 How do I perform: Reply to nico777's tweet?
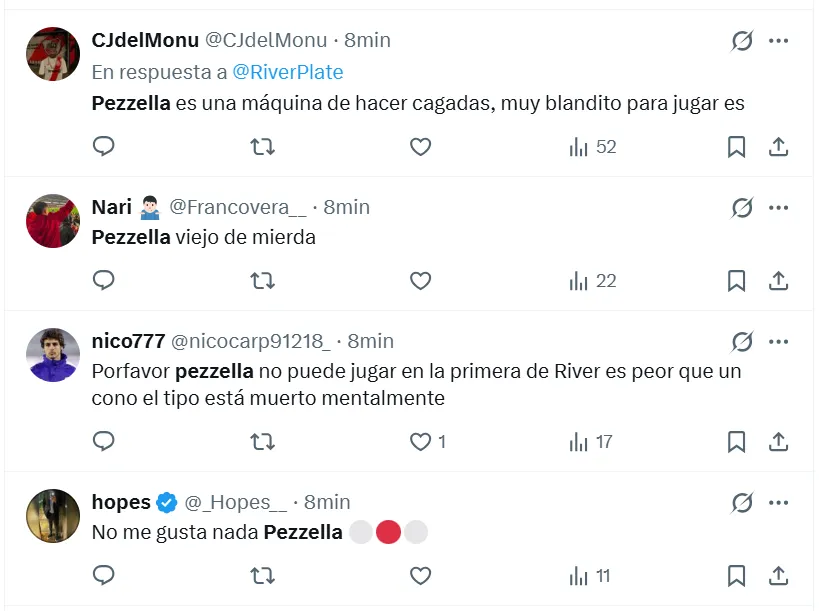click(x=104, y=441)
